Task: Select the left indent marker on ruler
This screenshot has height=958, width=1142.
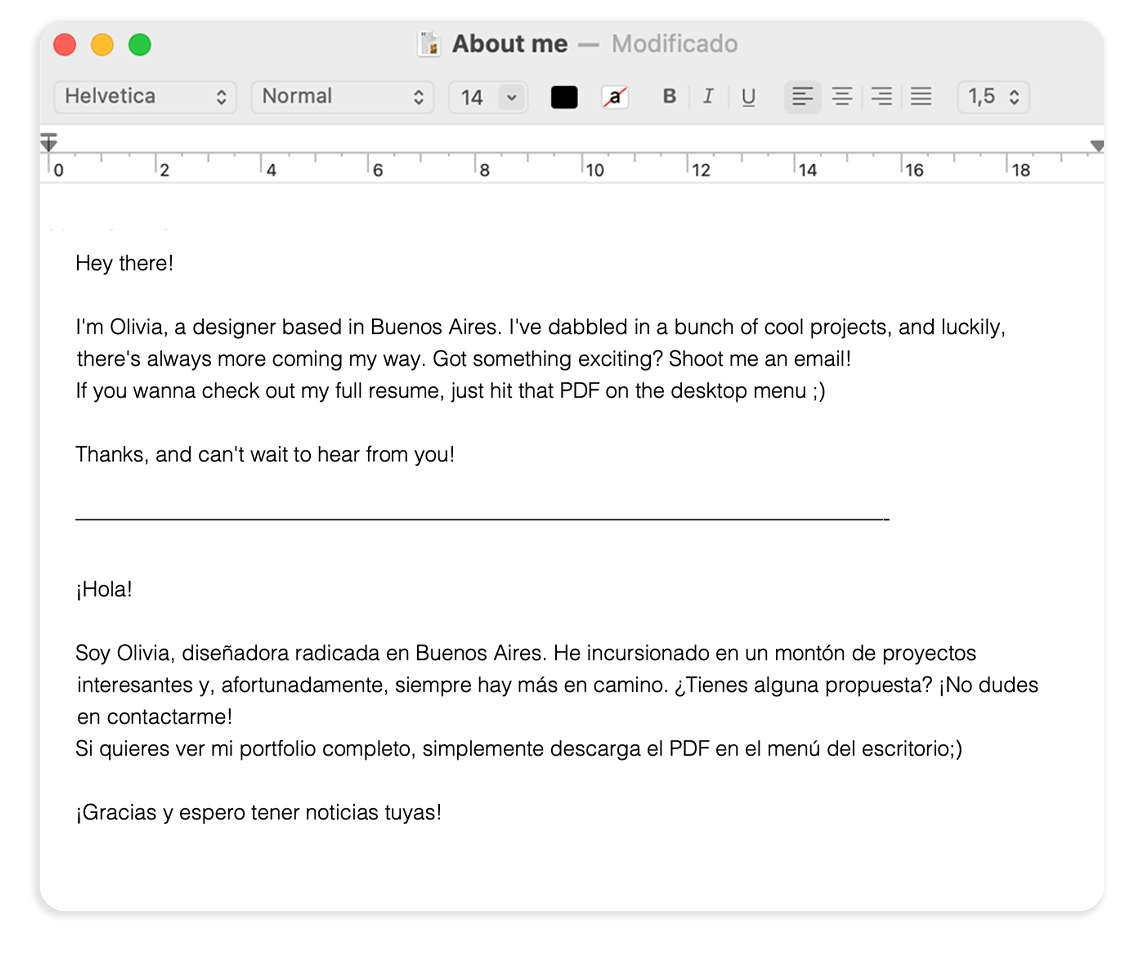Action: 49,142
